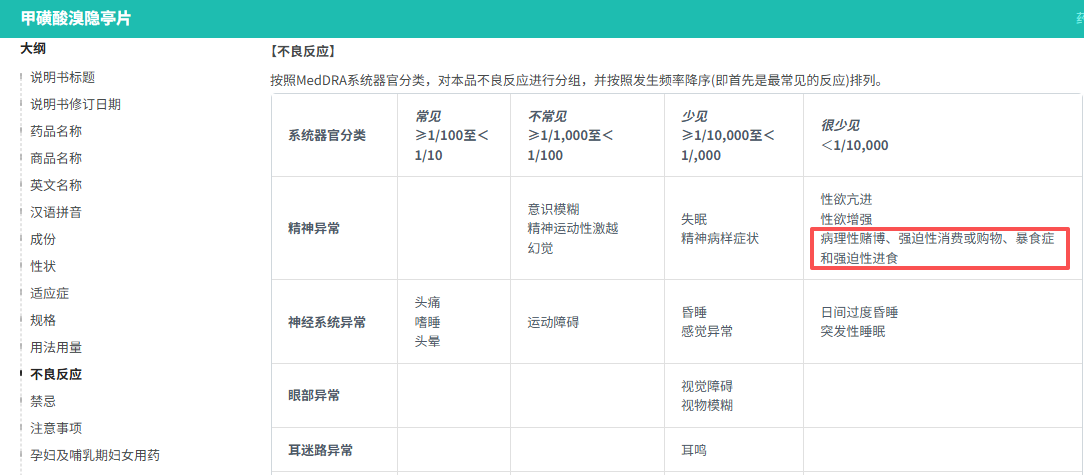
Task: Open the 成份 outline item
Action: point(43,239)
